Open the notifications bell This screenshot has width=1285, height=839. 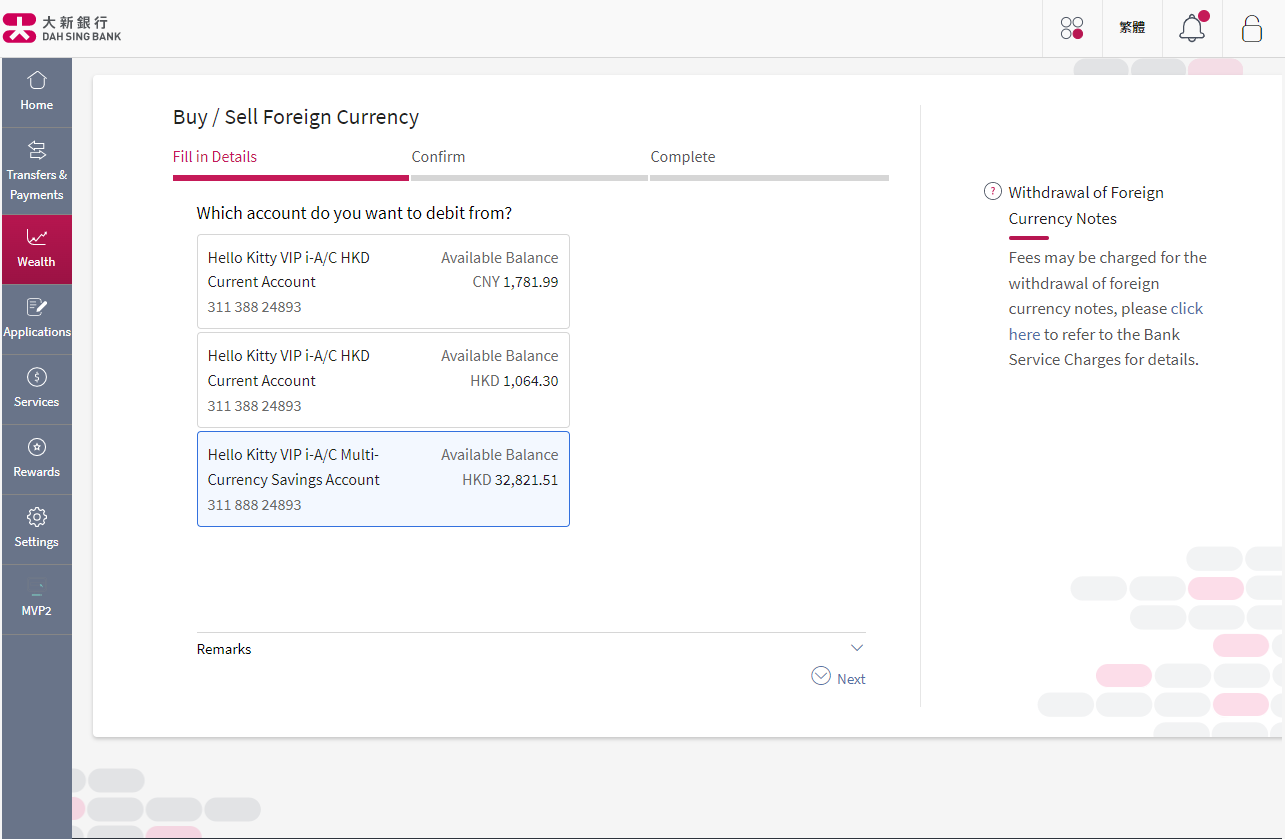pos(1192,27)
